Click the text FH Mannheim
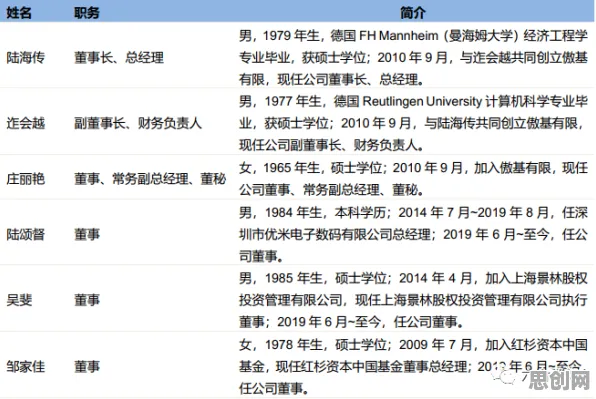596x399 pixels. [x=399, y=36]
